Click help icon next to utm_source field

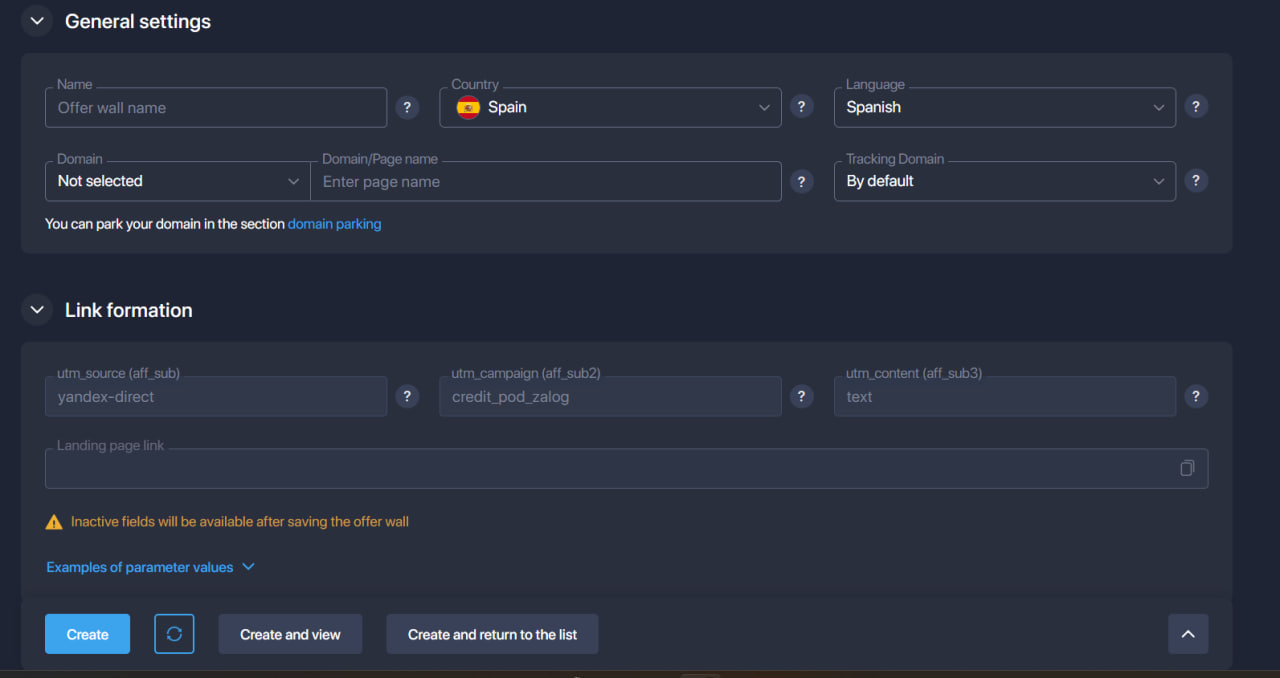(x=407, y=397)
